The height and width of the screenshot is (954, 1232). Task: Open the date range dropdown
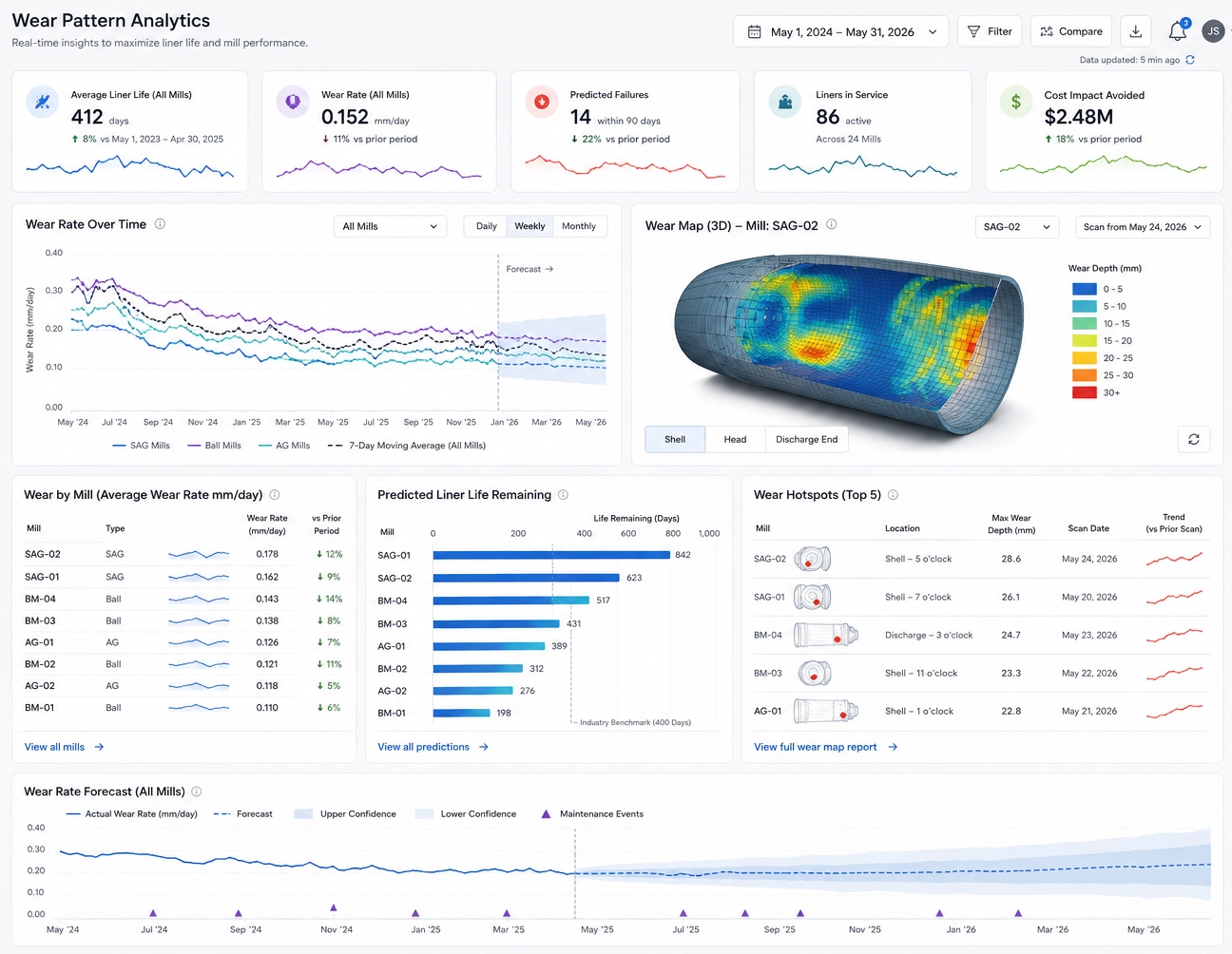point(841,31)
